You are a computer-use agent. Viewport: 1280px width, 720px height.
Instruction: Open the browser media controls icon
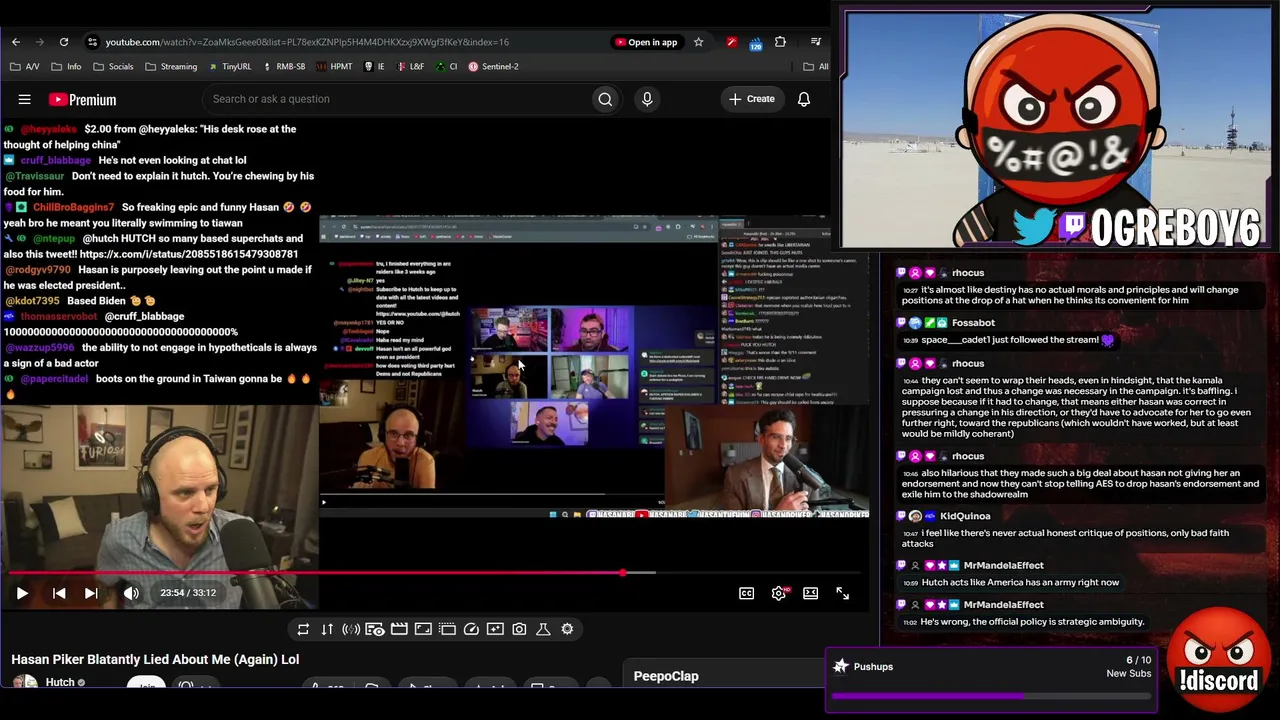pos(816,42)
